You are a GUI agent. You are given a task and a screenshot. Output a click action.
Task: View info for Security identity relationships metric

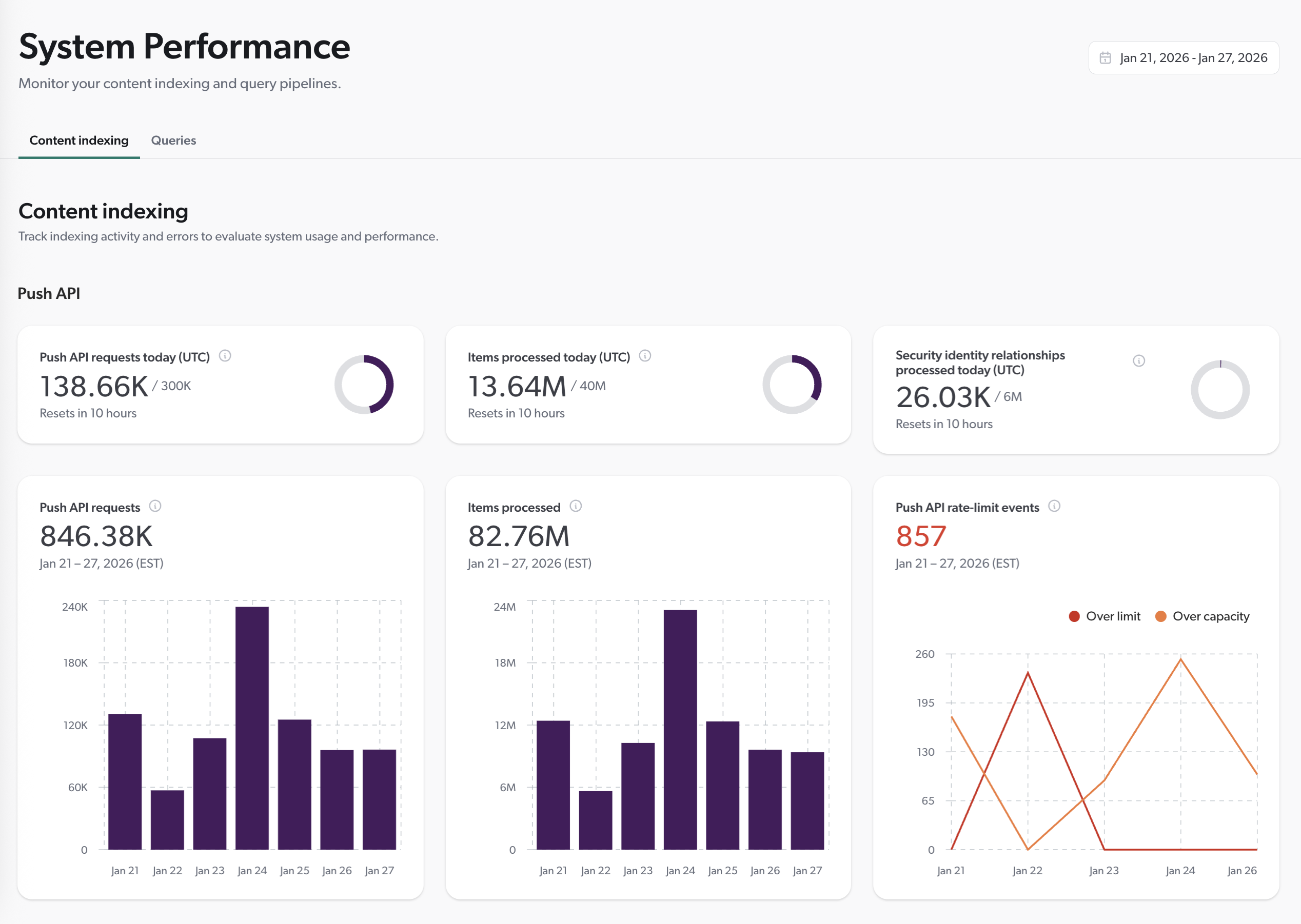click(1138, 360)
